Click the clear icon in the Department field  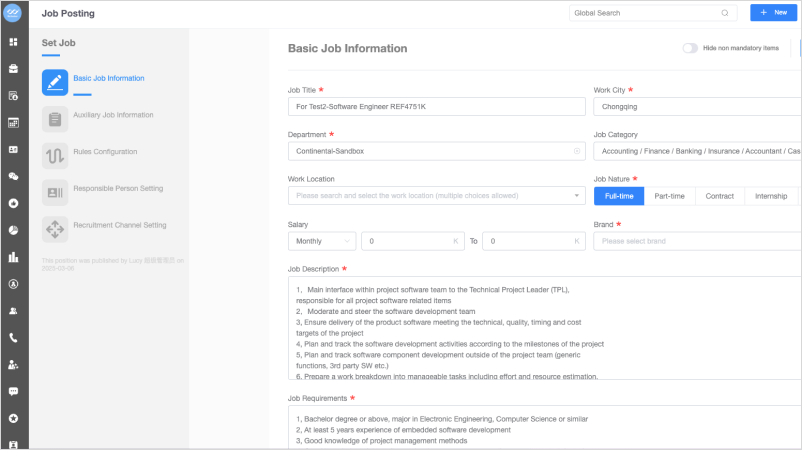(577, 151)
